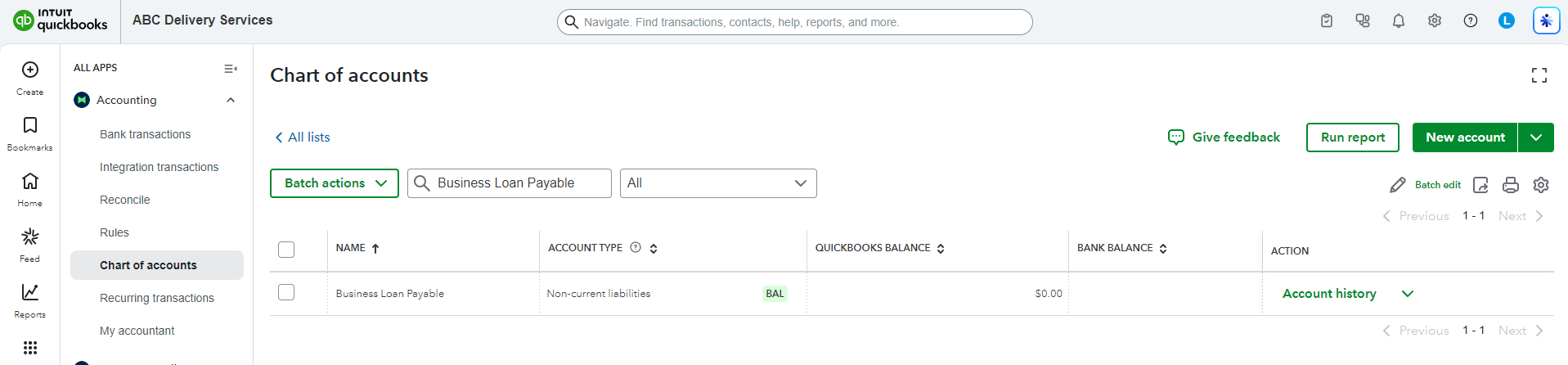Open the notifications bell icon
The height and width of the screenshot is (365, 1568).
pyautogui.click(x=1399, y=21)
